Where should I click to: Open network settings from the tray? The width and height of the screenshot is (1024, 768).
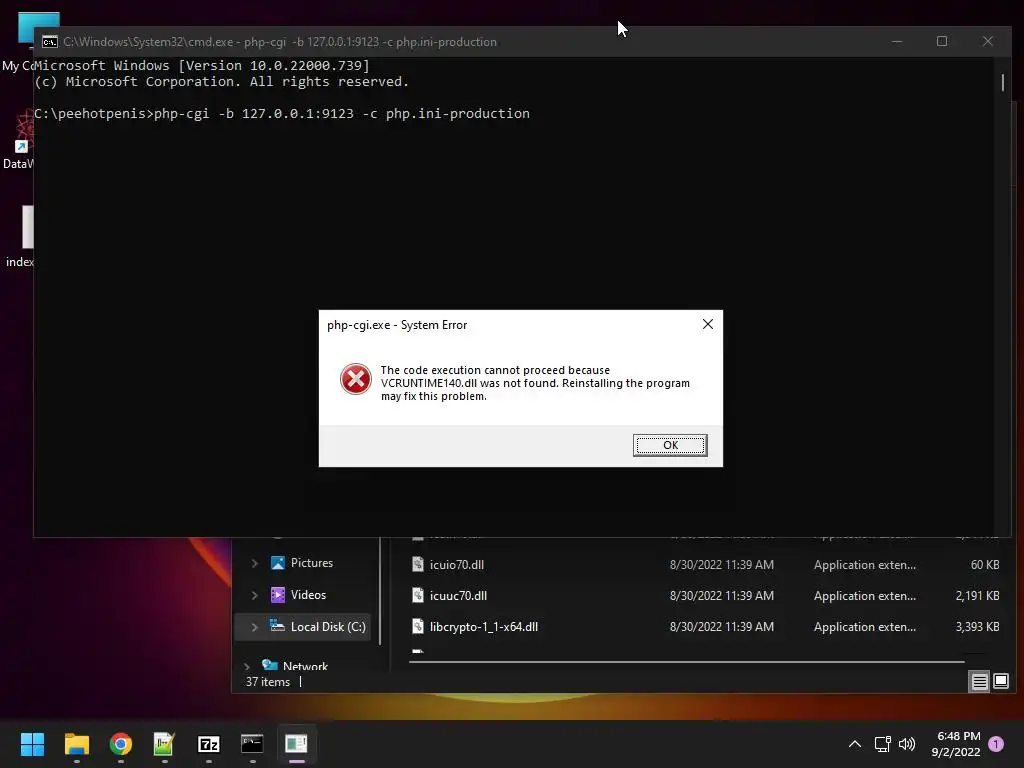pos(882,744)
